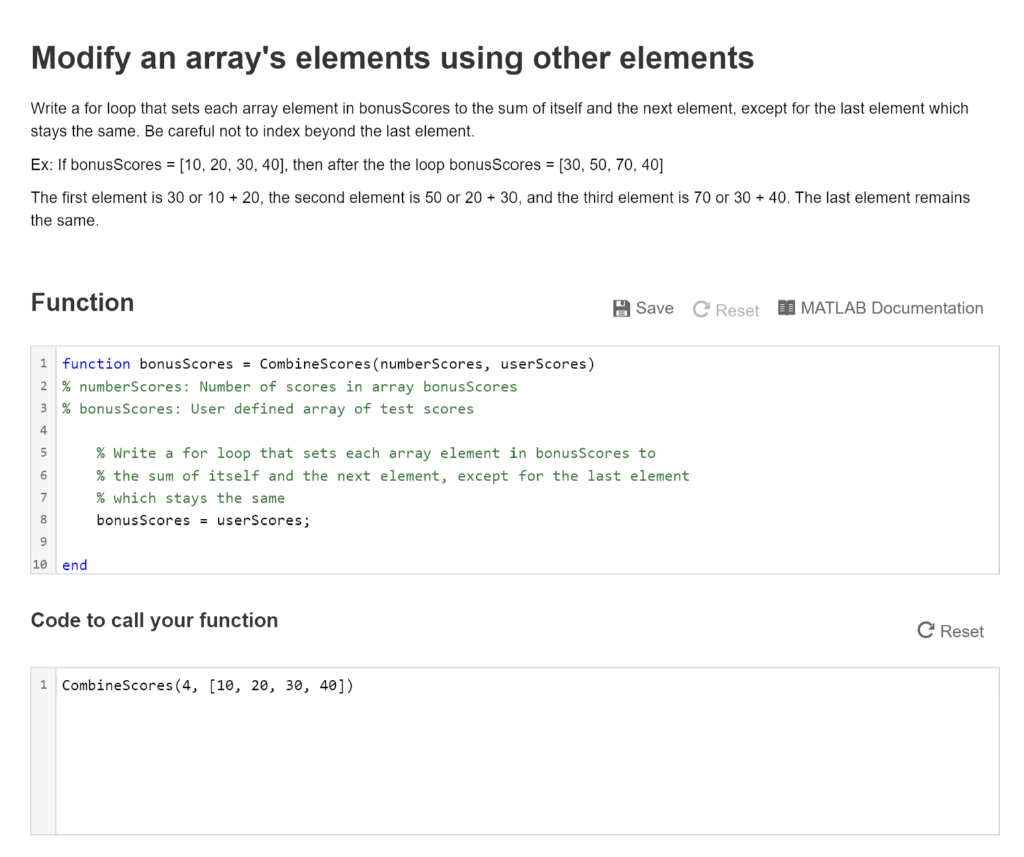
Task: Click the floppy disk Save icon
Action: pos(622,308)
